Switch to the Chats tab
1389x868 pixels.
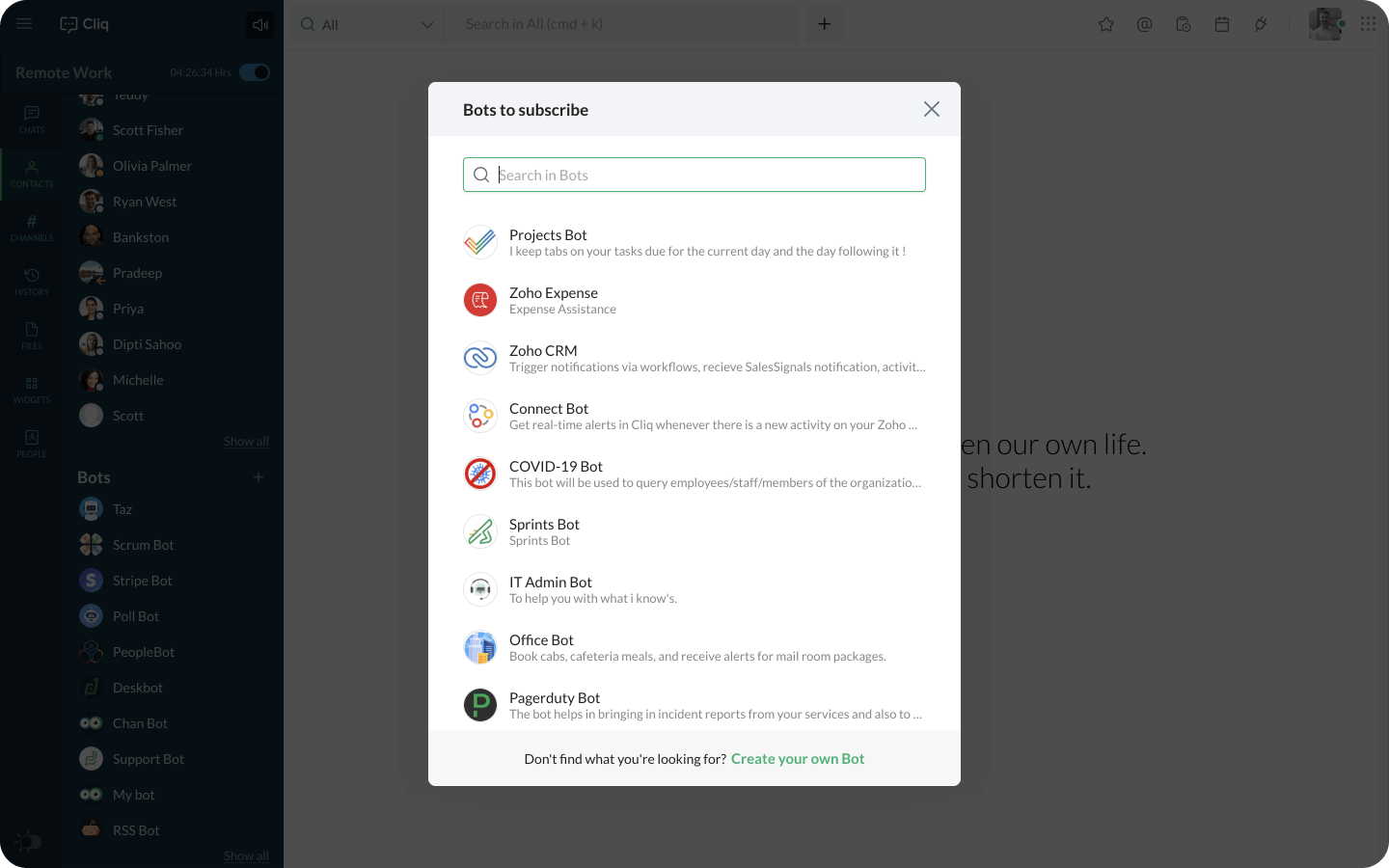click(32, 120)
